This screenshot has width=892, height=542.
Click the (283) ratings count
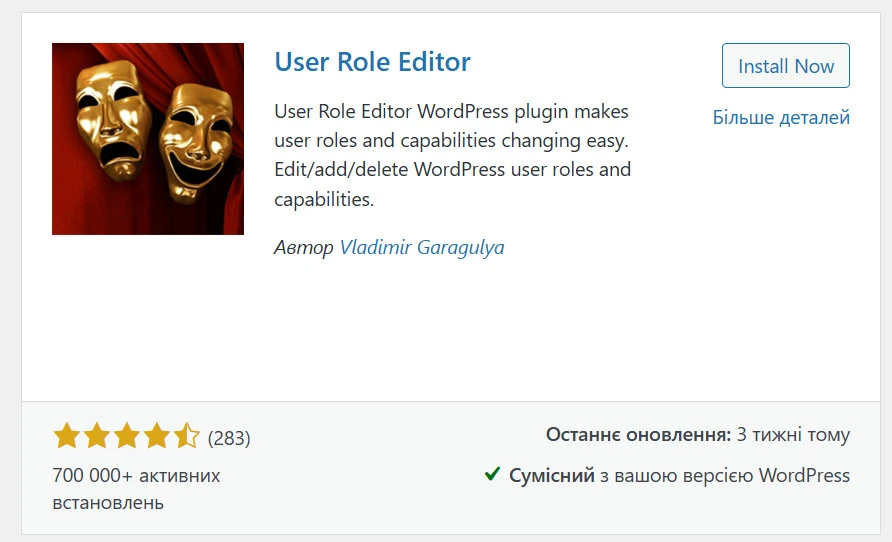(229, 438)
